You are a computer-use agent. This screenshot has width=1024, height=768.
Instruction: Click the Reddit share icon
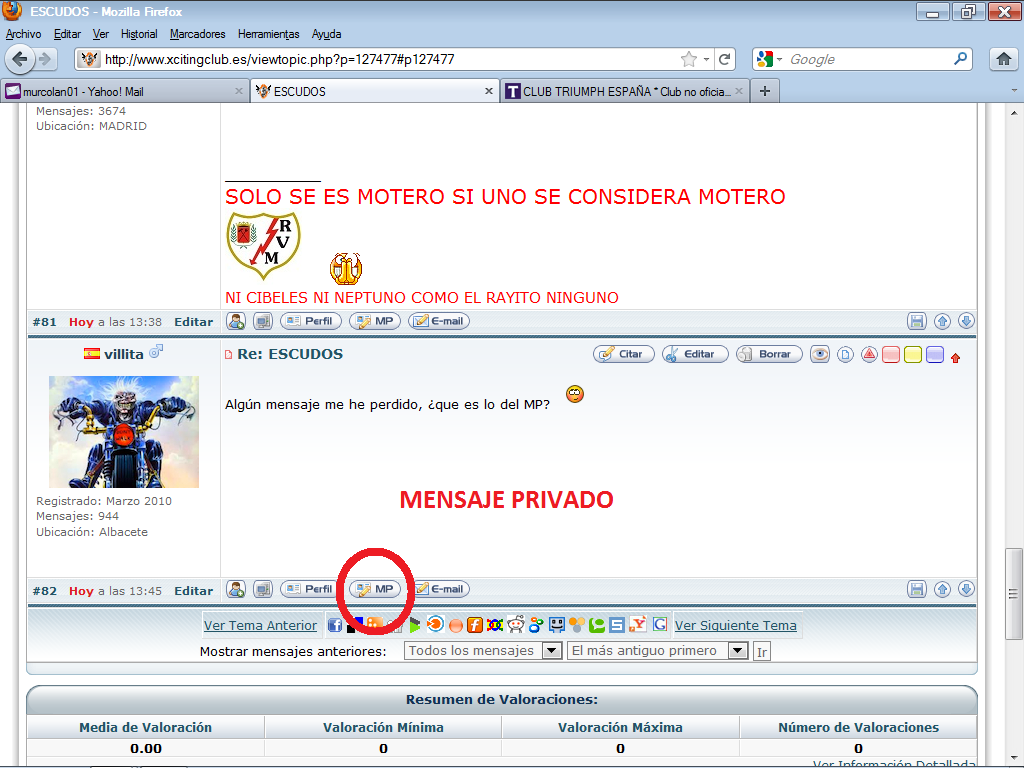pos(515,625)
